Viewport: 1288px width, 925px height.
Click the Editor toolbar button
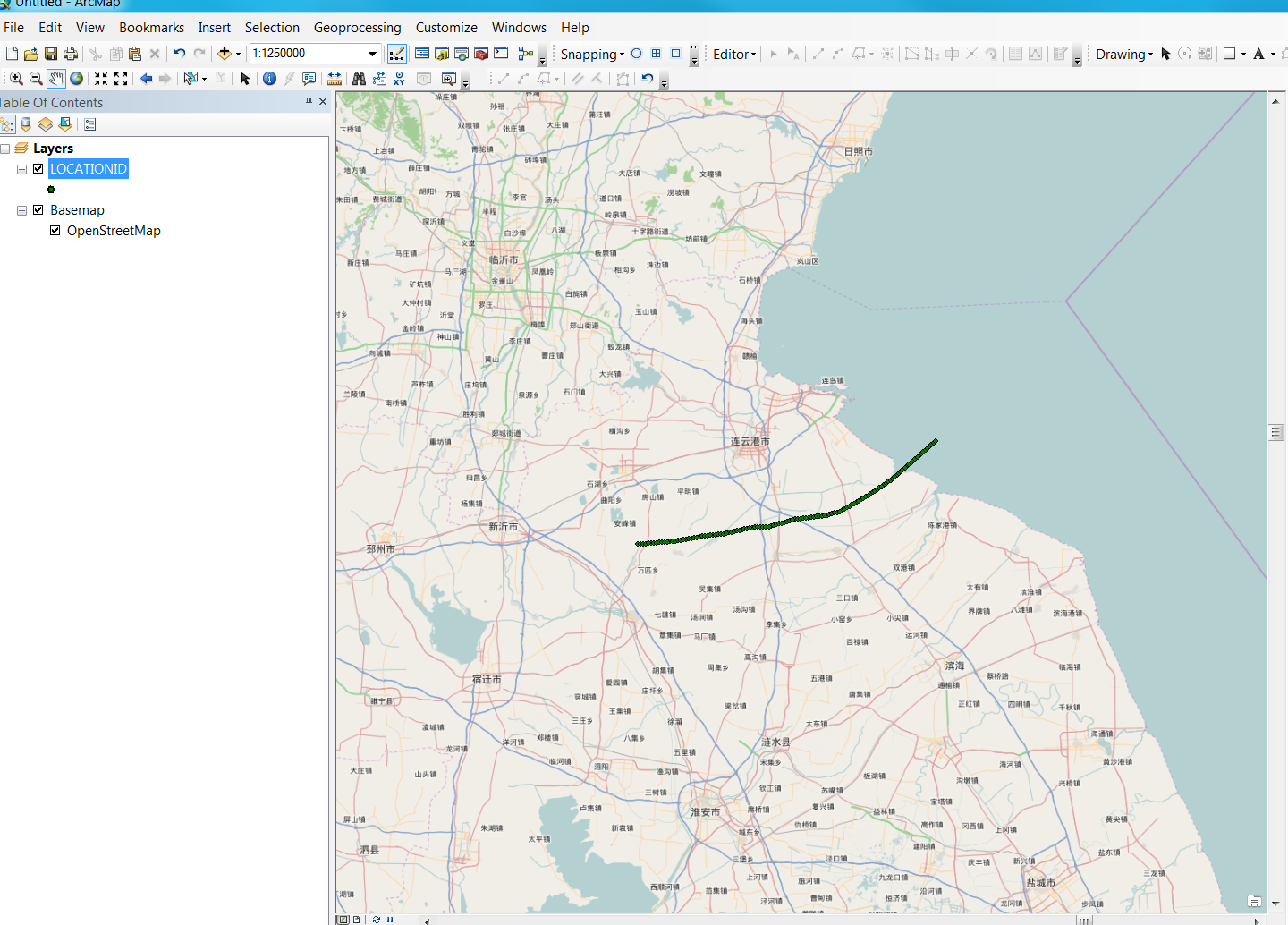pyautogui.click(x=733, y=55)
